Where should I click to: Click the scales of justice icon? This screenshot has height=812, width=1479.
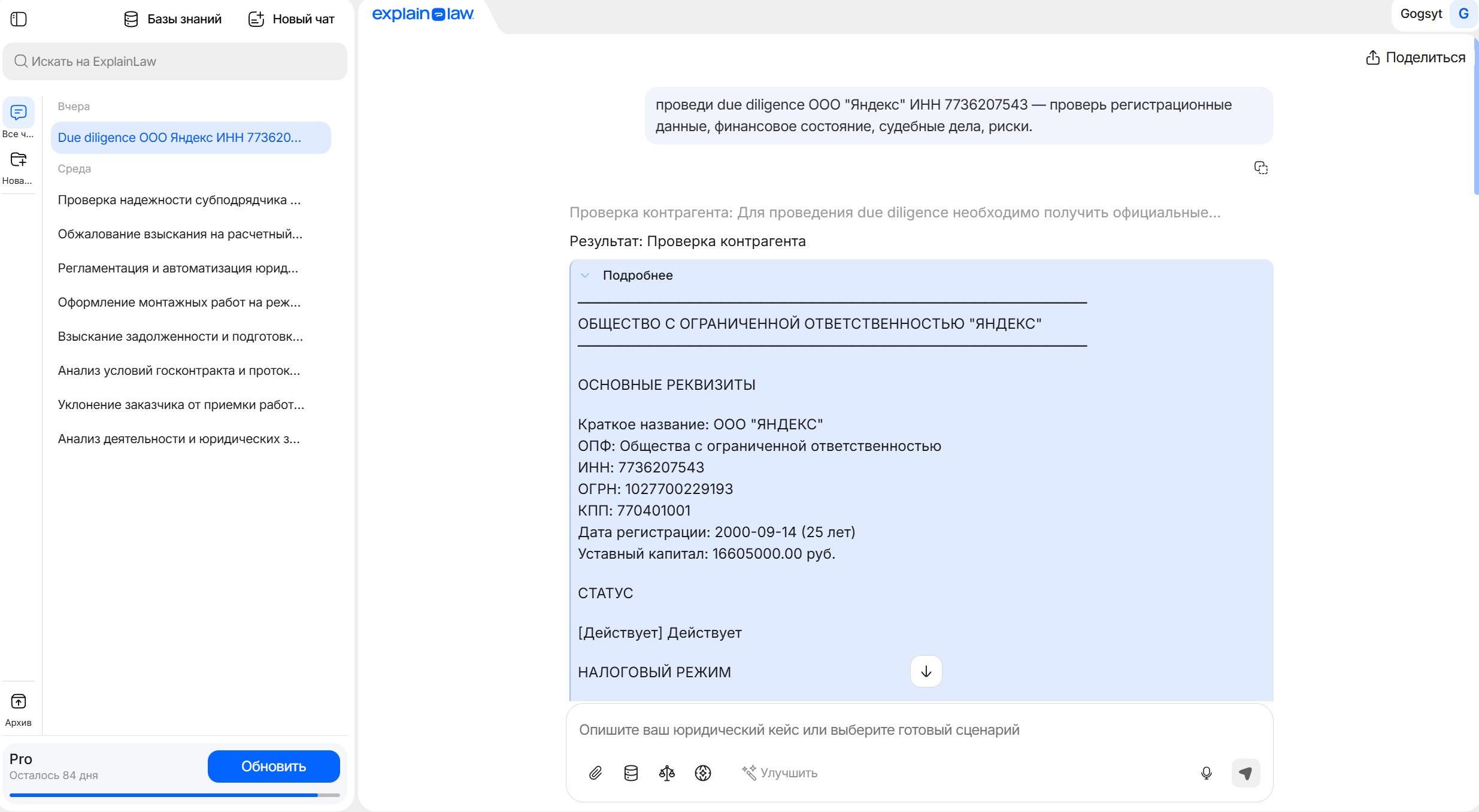[x=667, y=773]
